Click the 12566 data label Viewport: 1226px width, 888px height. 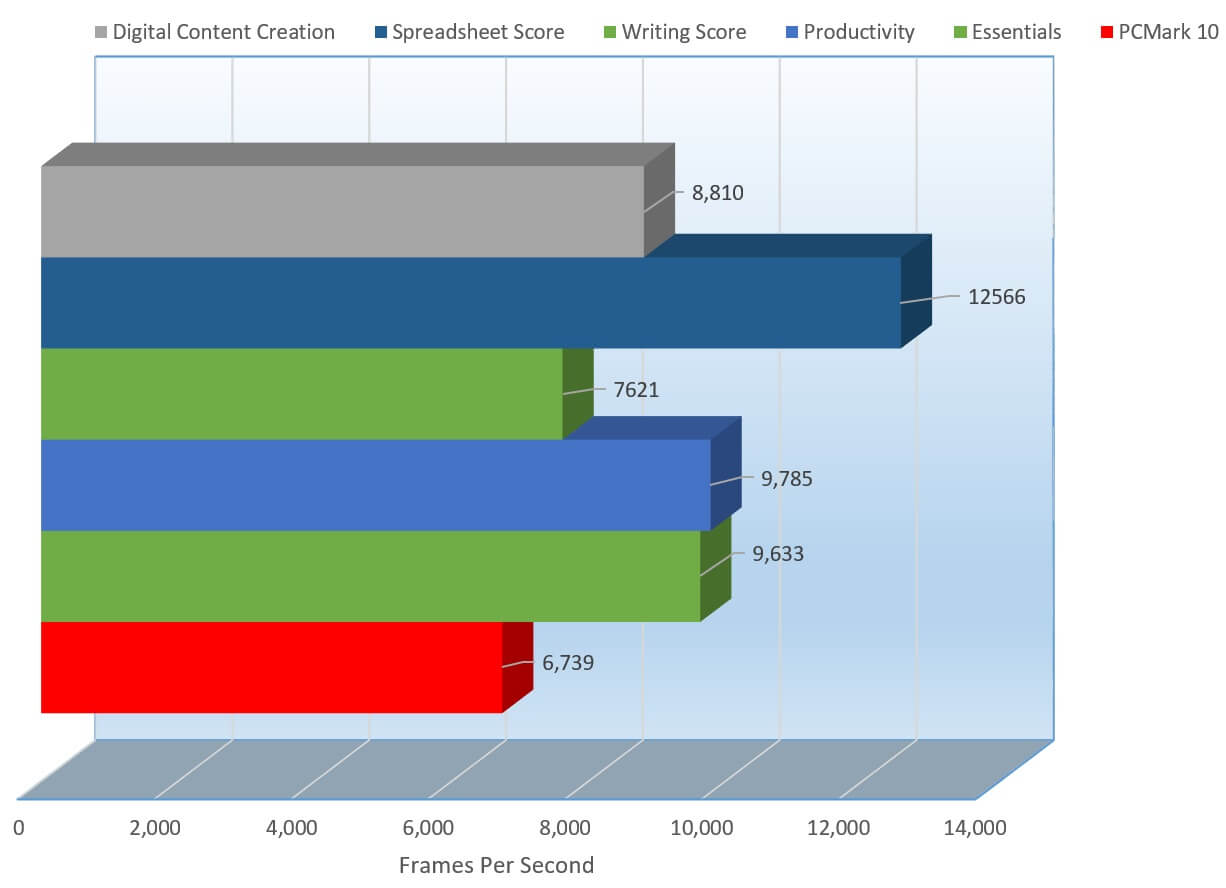996,297
